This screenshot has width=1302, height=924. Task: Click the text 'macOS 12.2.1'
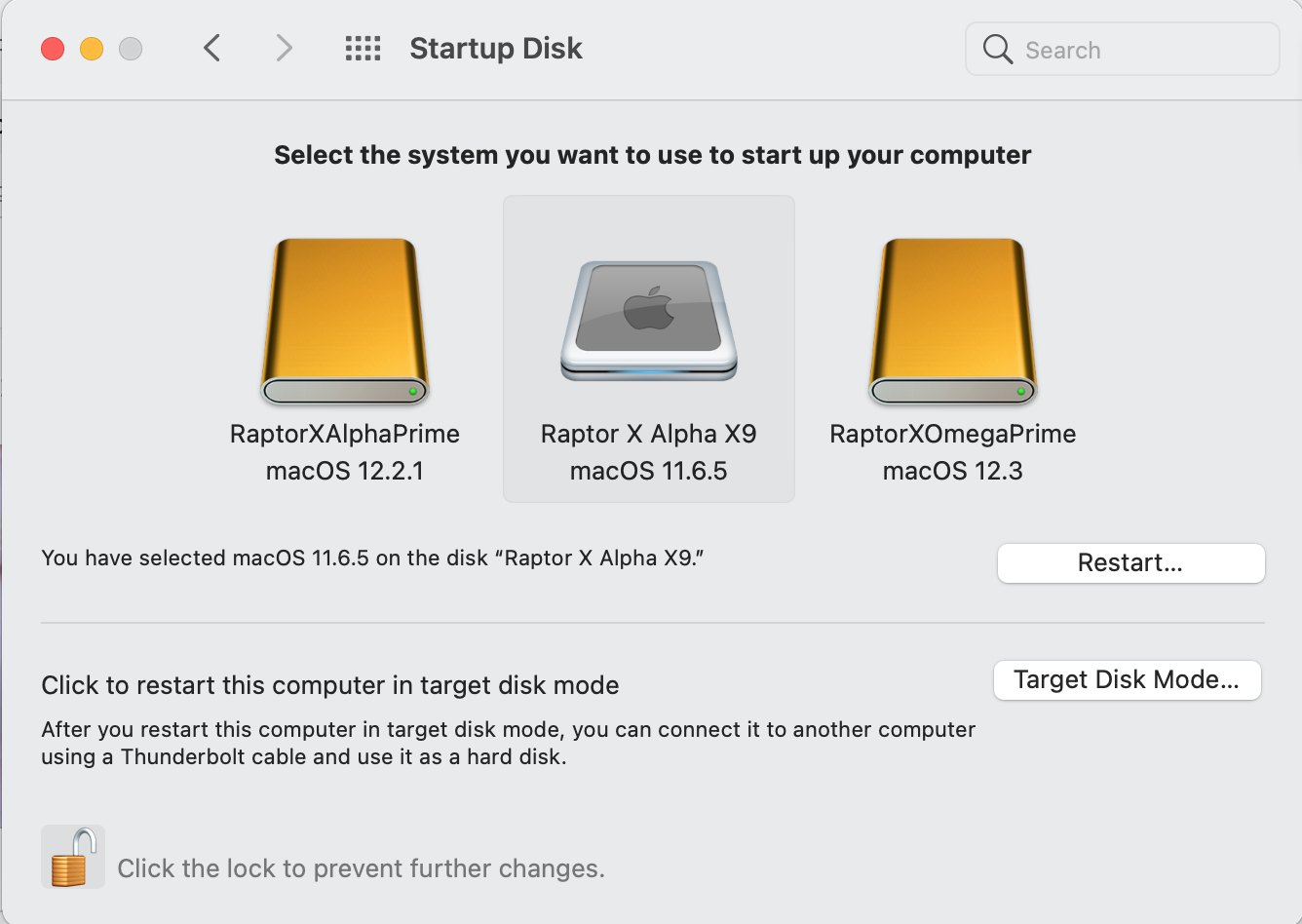[x=345, y=472]
